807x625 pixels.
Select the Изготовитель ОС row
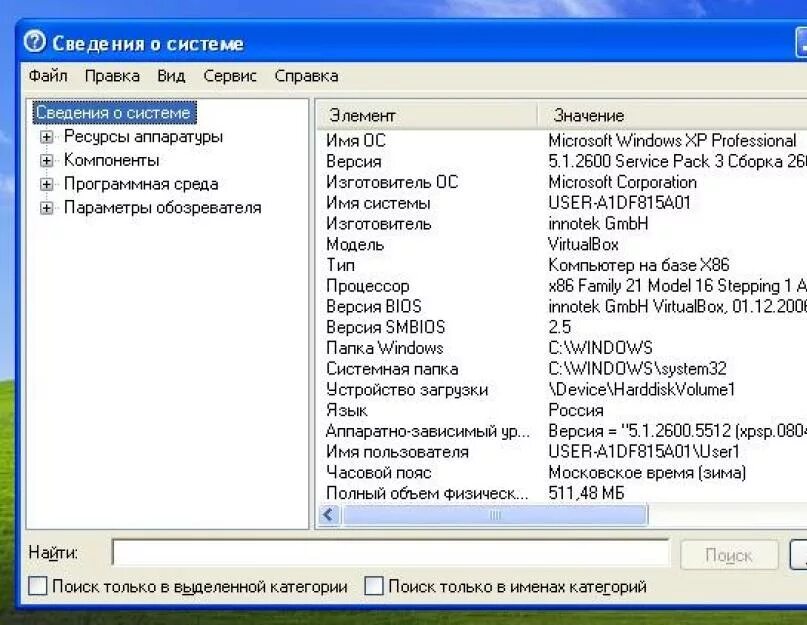coord(562,182)
